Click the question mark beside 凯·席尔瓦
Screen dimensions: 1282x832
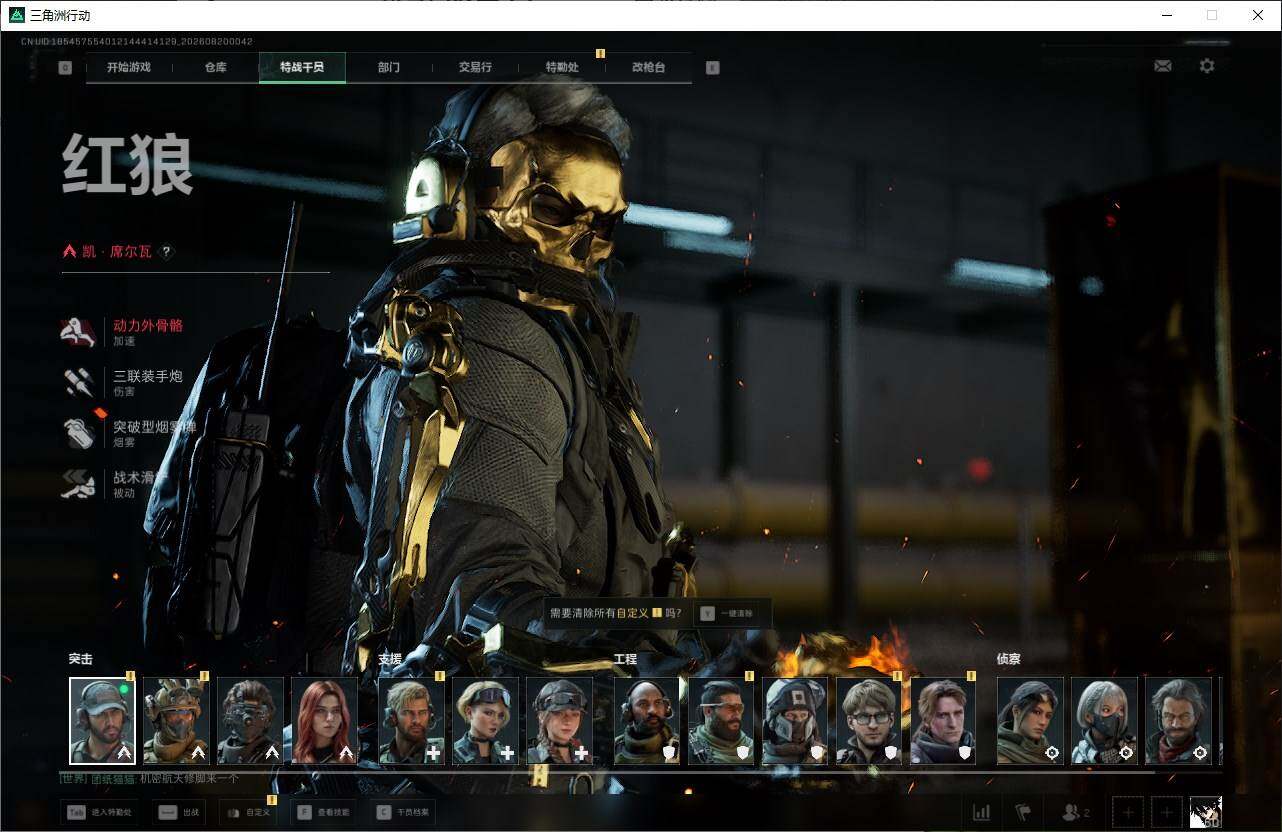pos(167,252)
